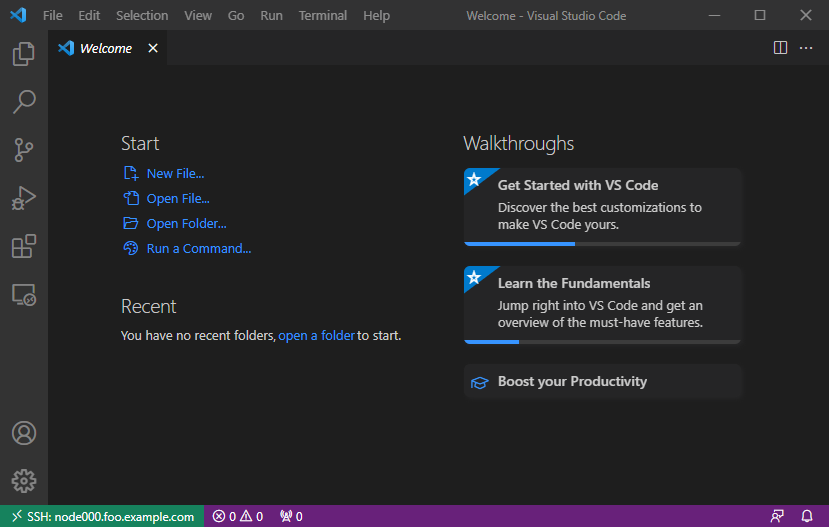Split the editor to the right

(781, 48)
